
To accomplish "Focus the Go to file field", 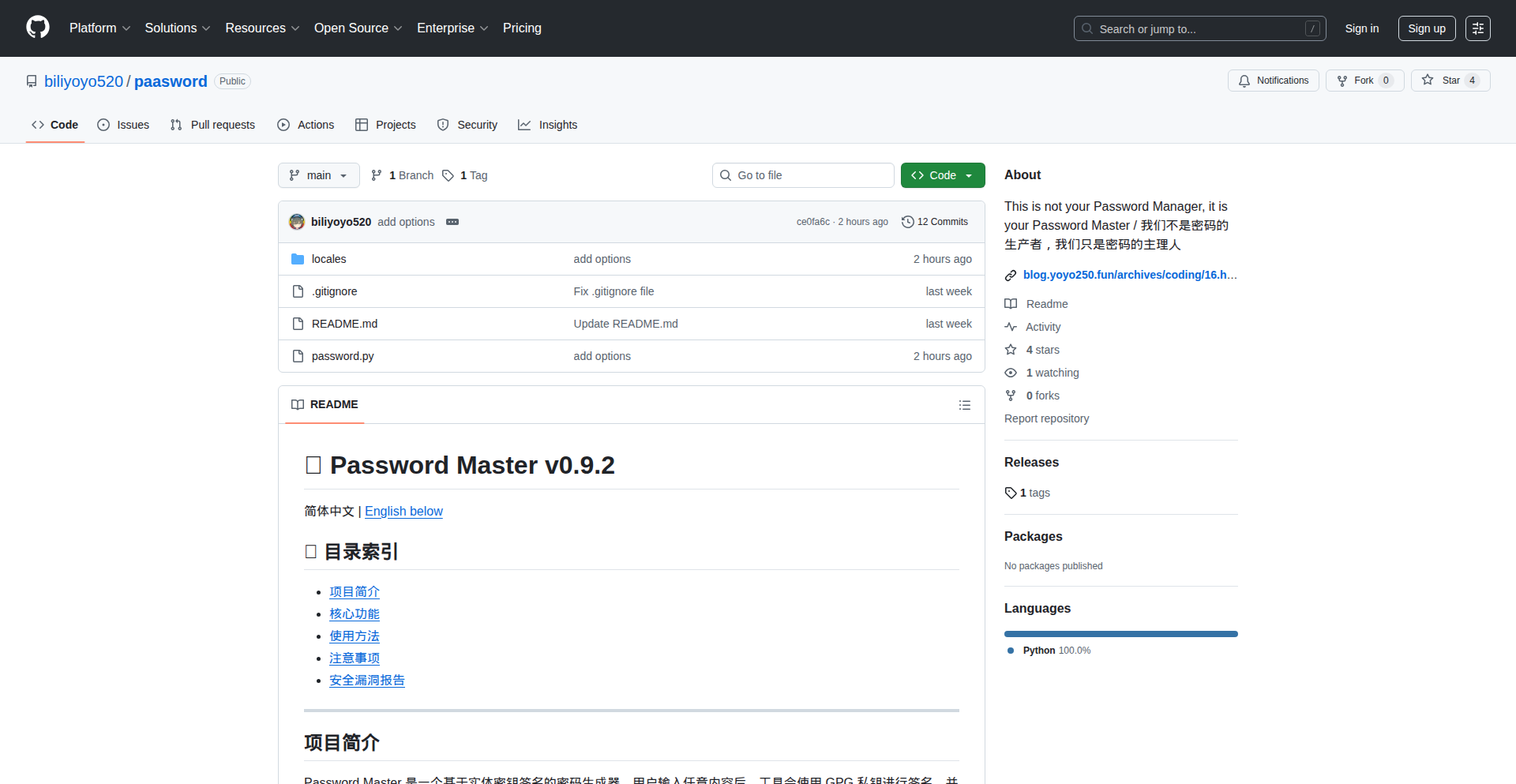I will tap(803, 175).
